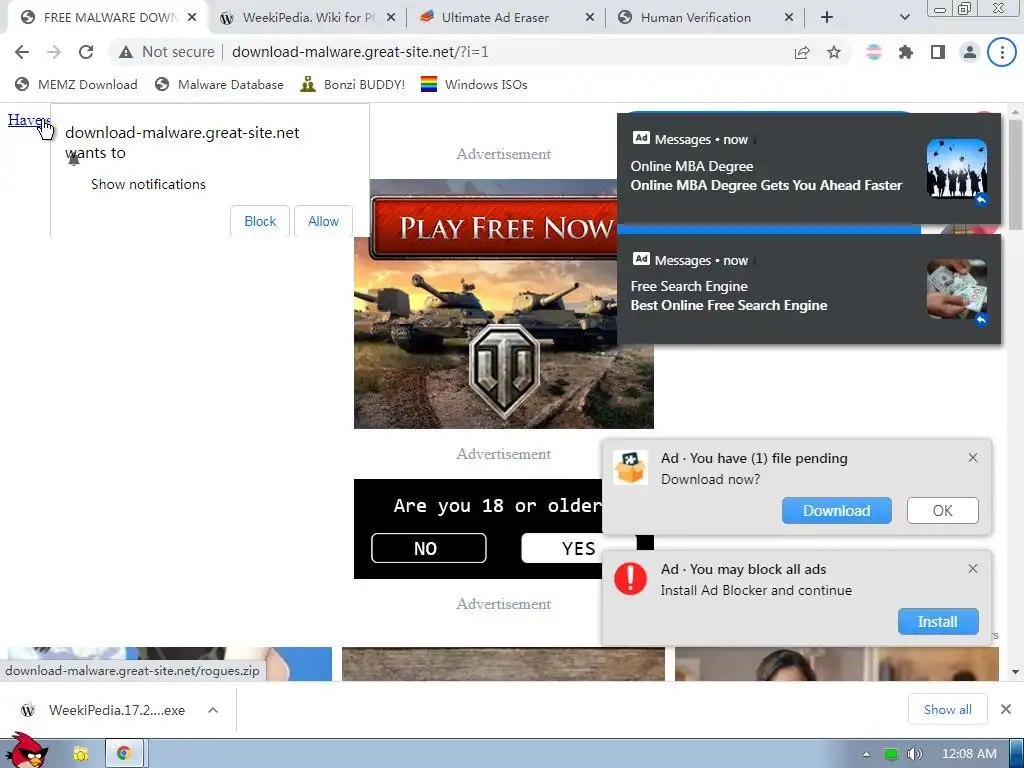The image size is (1024, 768).
Task: Toggle the browser side panel
Action: pyautogui.click(x=938, y=52)
